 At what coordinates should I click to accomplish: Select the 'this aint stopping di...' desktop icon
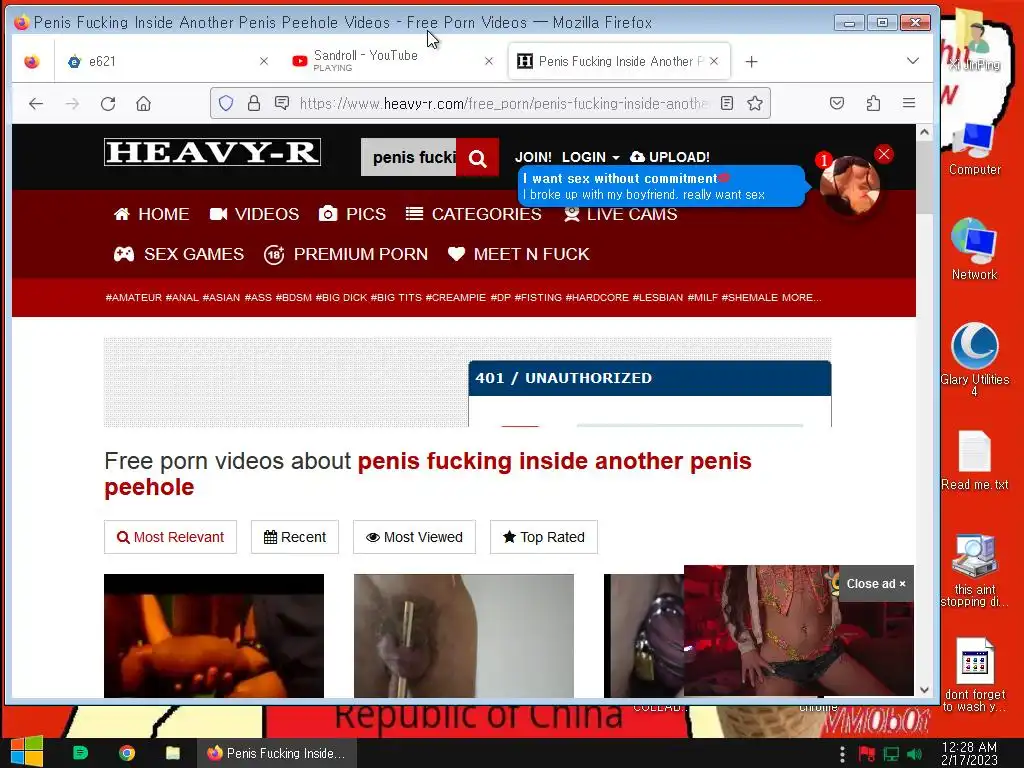tap(974, 570)
